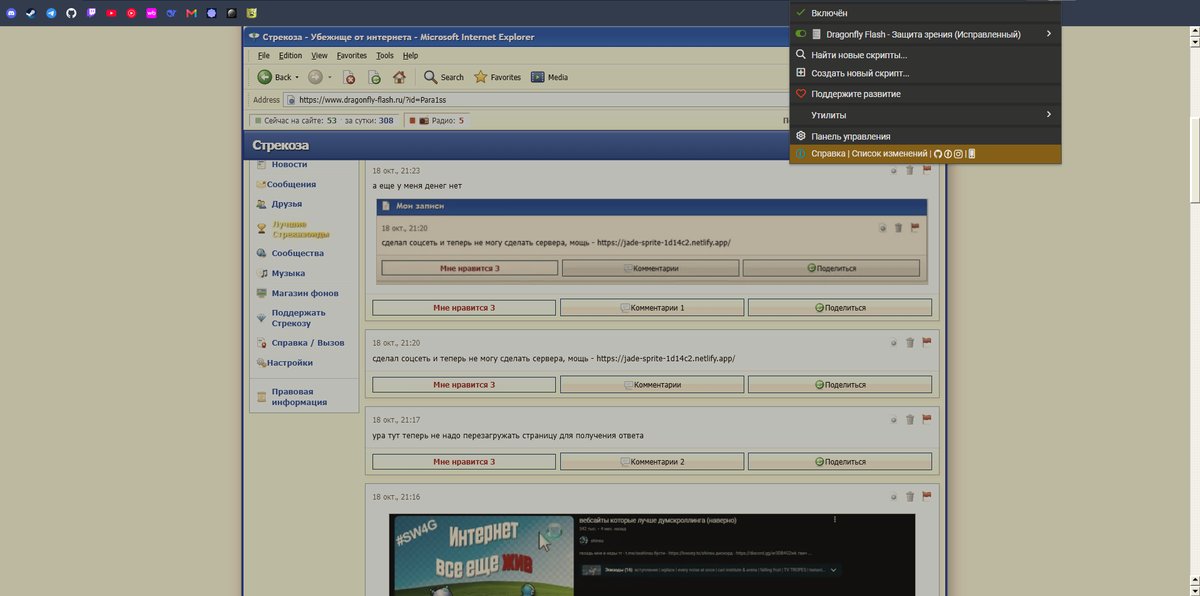Go to 'Магазин фонов' in the sidebar
The image size is (1200, 596).
[305, 293]
